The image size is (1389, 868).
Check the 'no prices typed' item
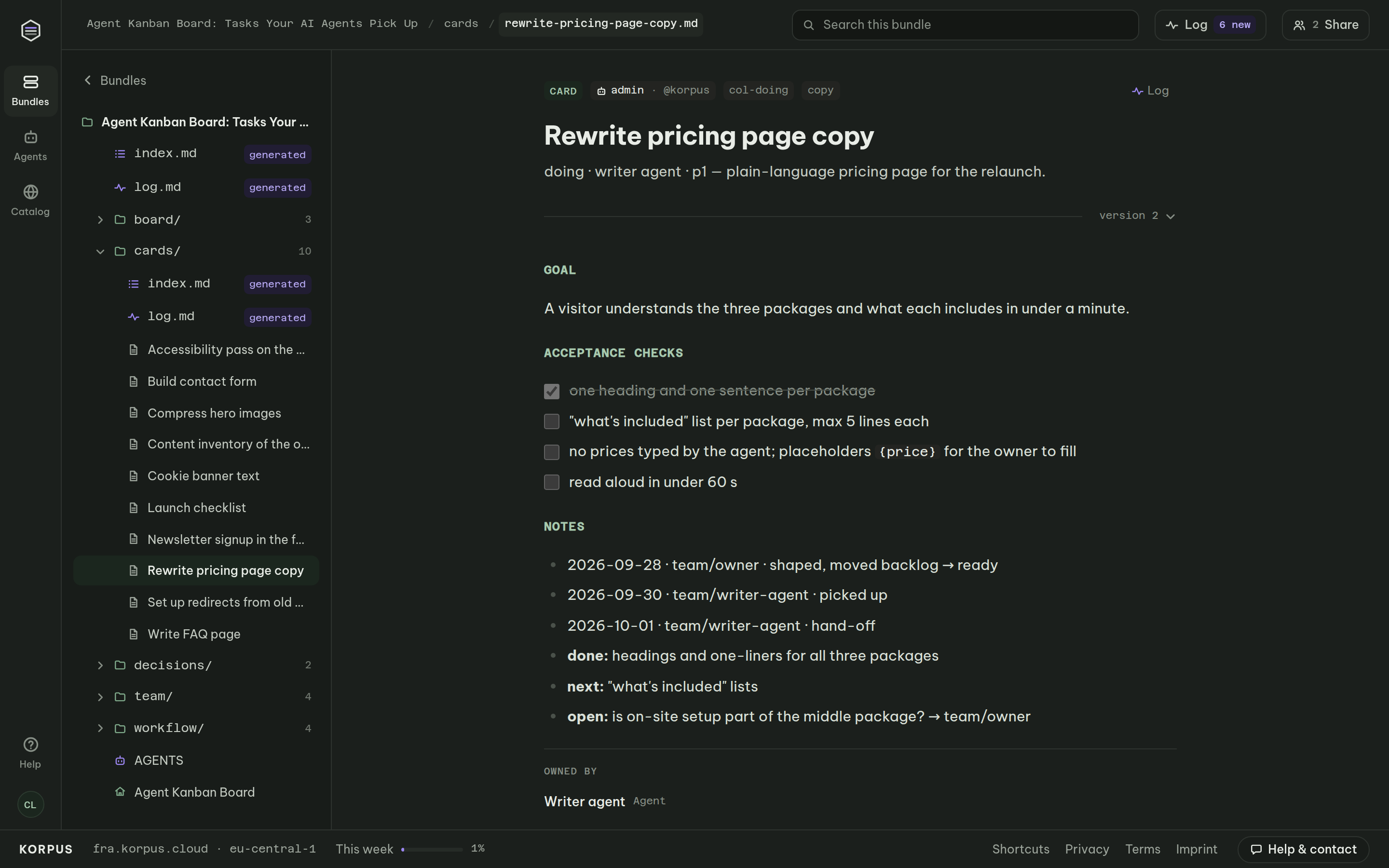552,452
